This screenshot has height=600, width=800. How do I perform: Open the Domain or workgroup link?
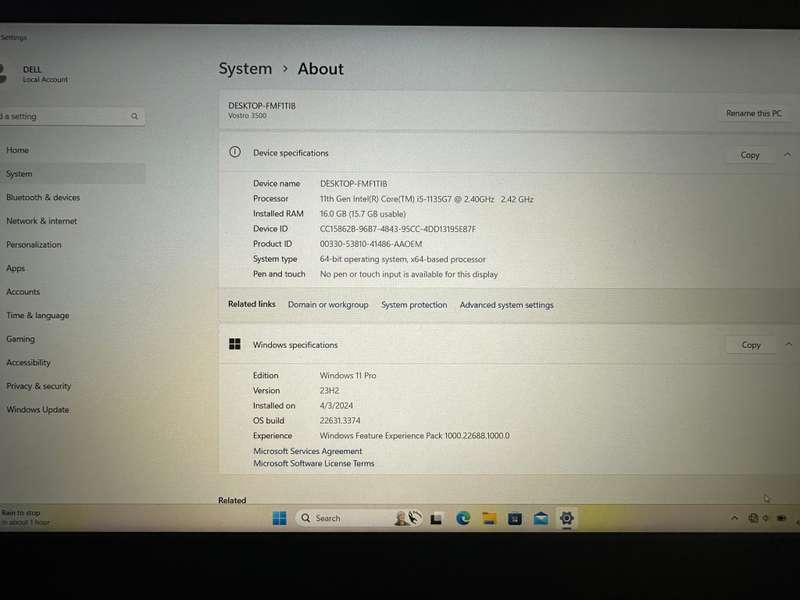click(x=328, y=305)
